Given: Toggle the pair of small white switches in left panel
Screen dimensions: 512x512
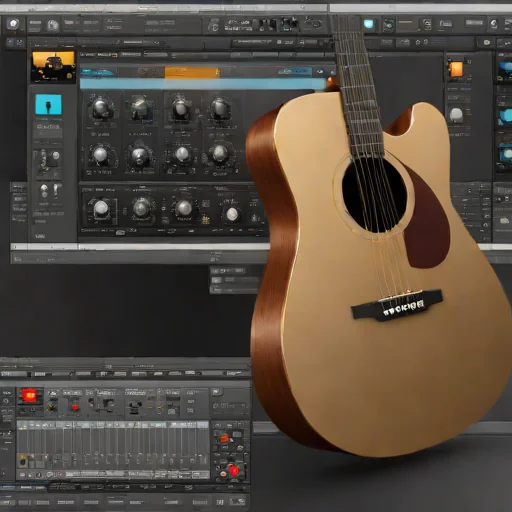Looking at the screenshot, I should (x=50, y=191).
